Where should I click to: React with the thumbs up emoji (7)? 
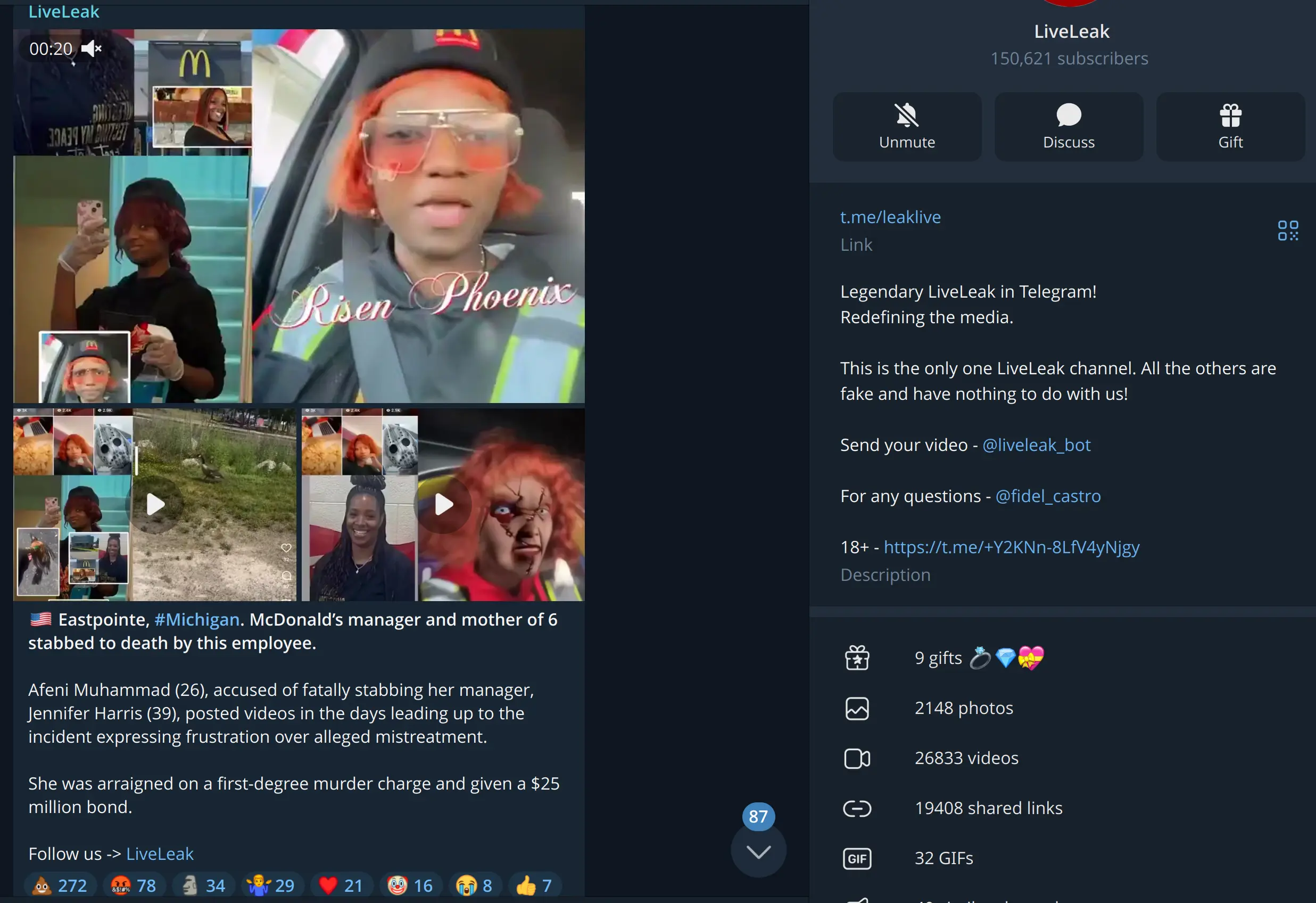coord(535,885)
